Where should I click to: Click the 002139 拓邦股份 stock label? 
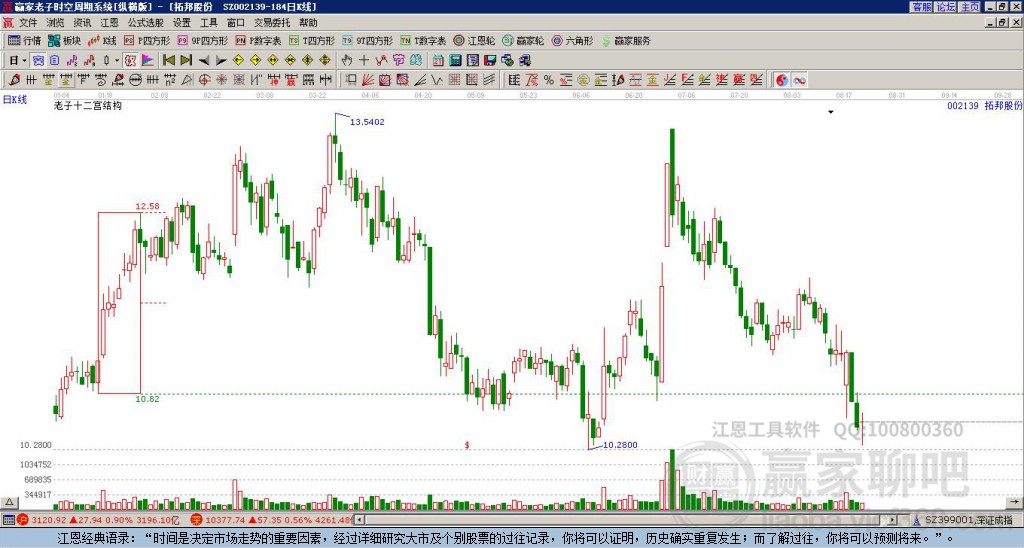pyautogui.click(x=985, y=105)
